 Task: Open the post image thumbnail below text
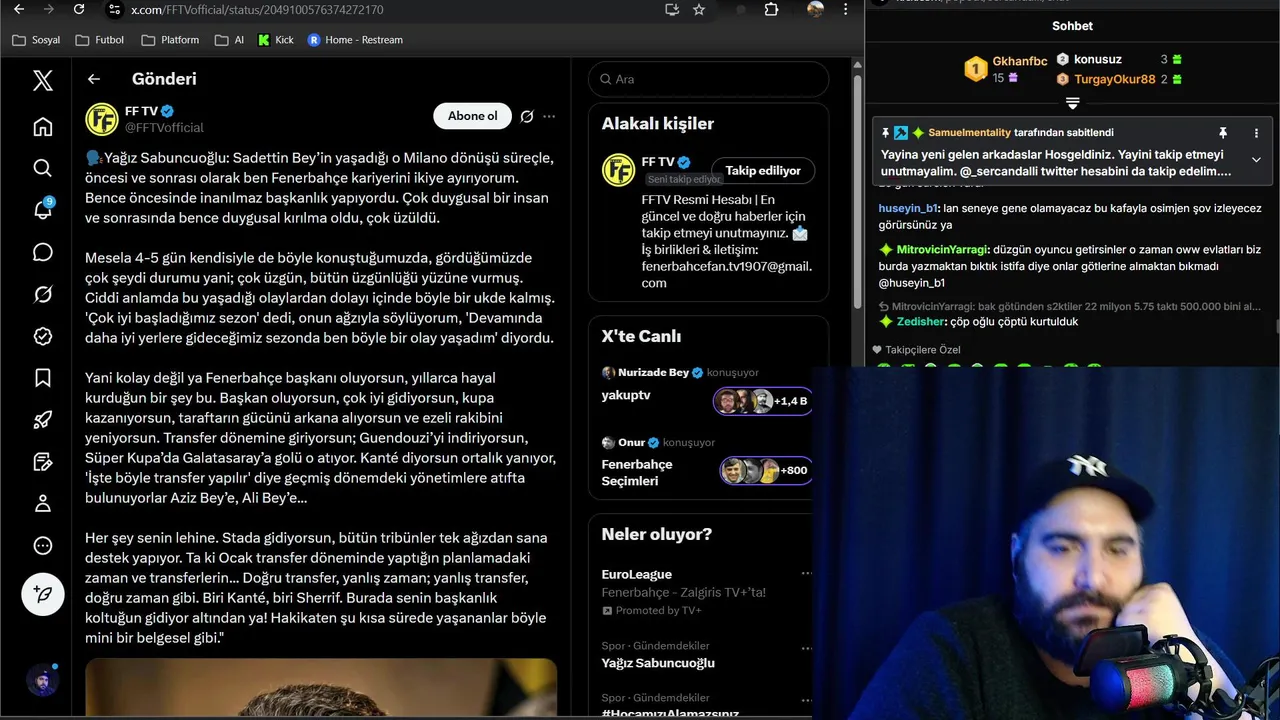[x=321, y=689]
